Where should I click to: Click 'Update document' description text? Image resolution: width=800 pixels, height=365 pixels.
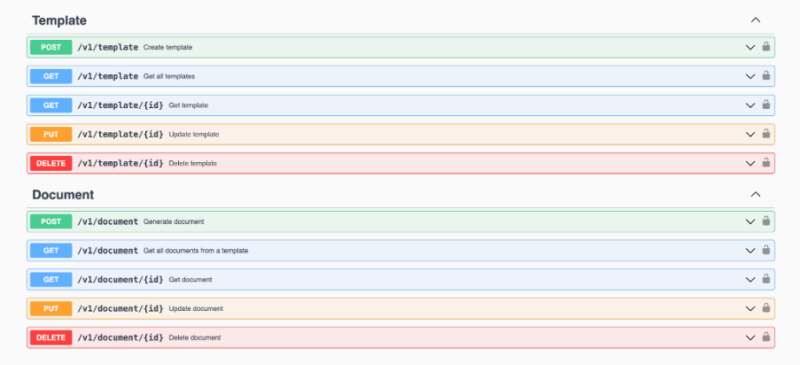[x=196, y=309]
